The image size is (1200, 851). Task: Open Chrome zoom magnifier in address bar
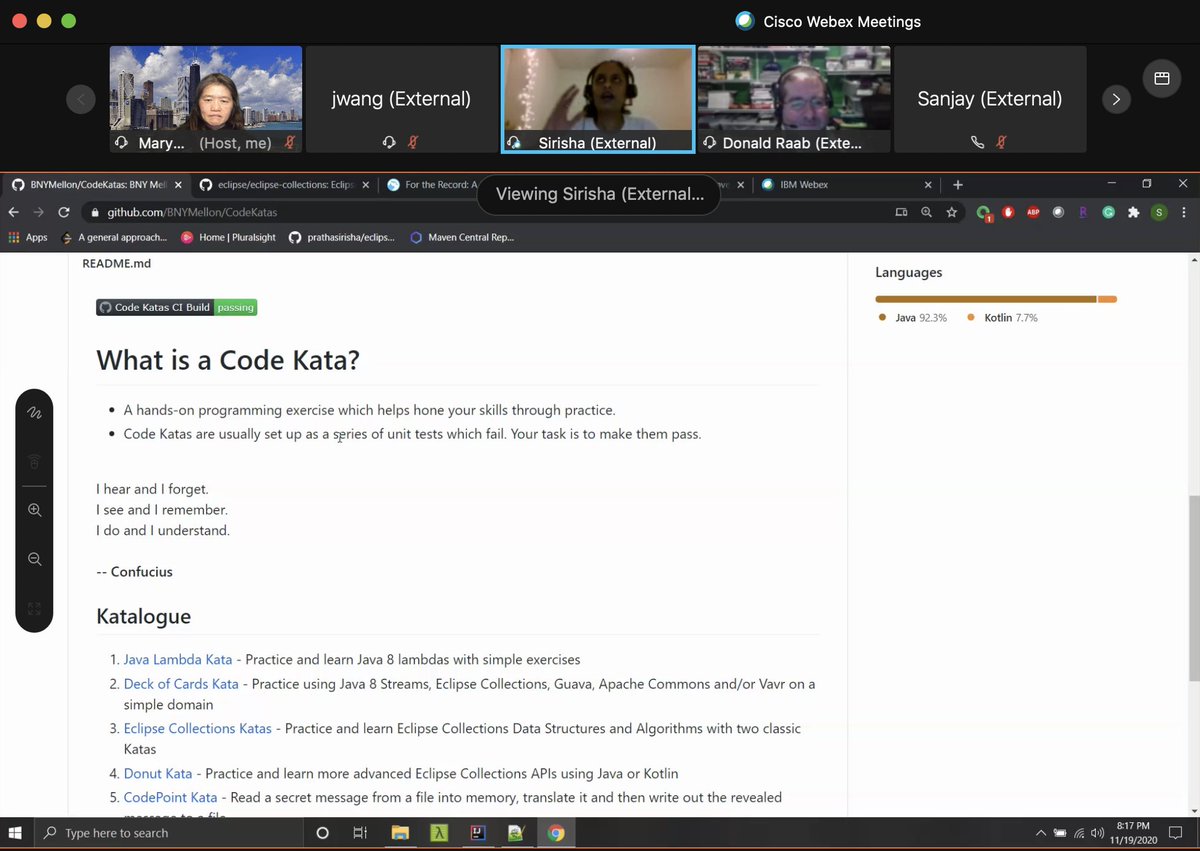[927, 212]
